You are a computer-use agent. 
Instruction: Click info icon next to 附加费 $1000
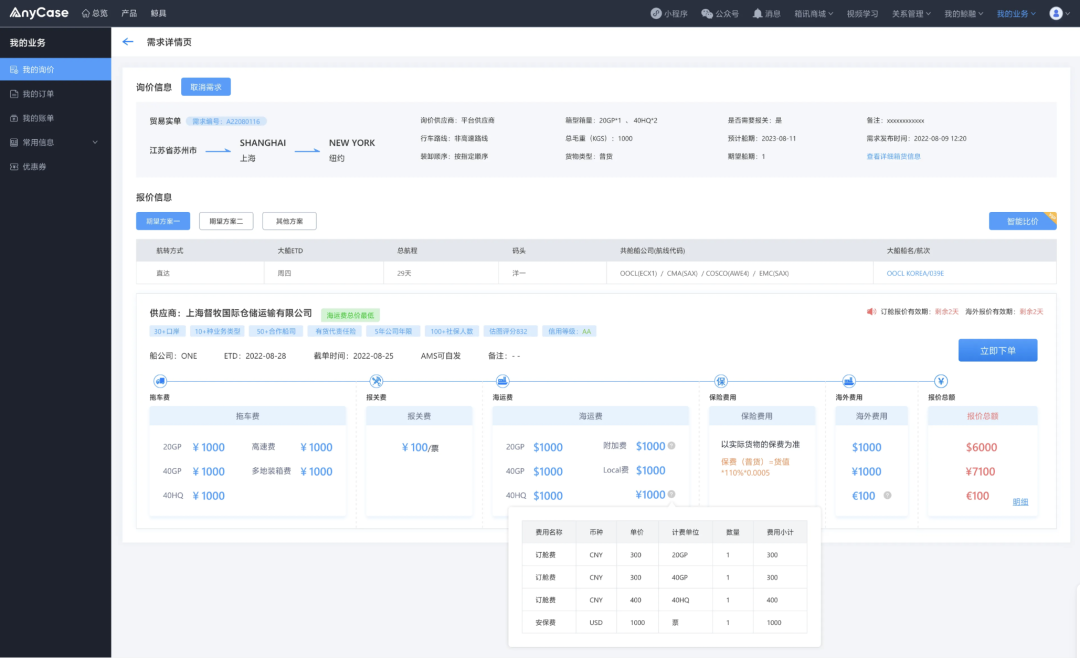click(672, 446)
